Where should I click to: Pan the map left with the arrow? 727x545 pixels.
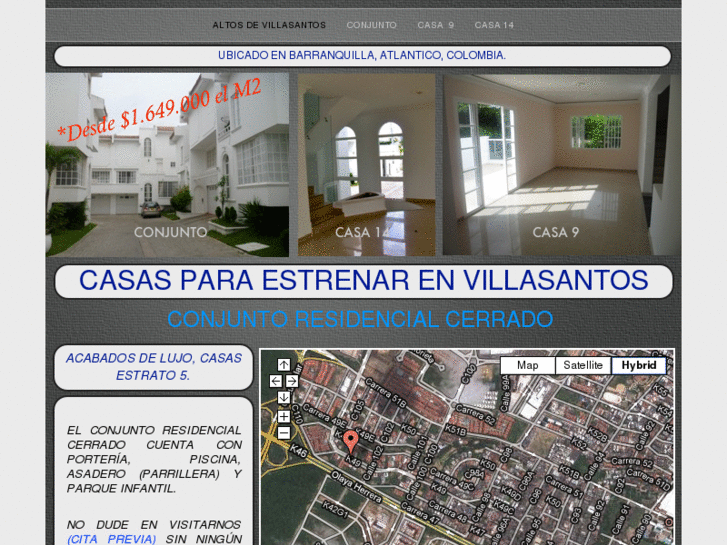point(275,381)
